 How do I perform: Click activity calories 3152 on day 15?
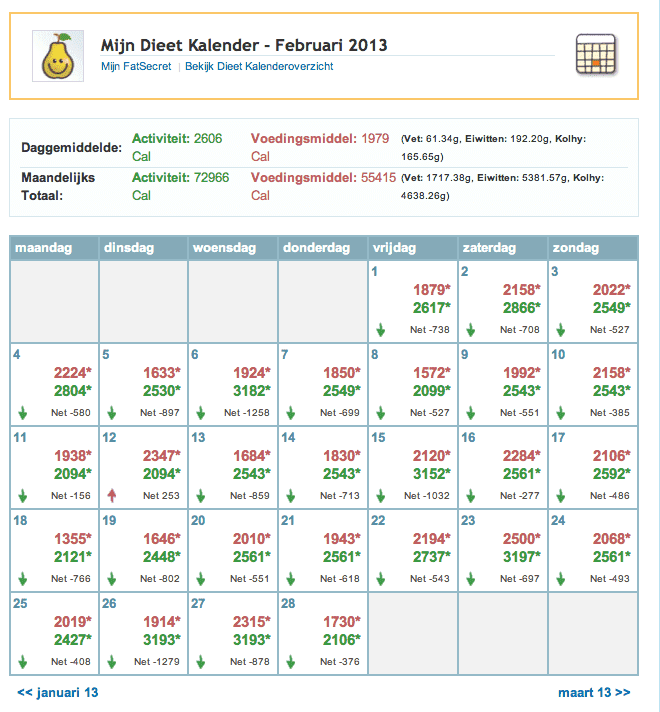(x=432, y=474)
